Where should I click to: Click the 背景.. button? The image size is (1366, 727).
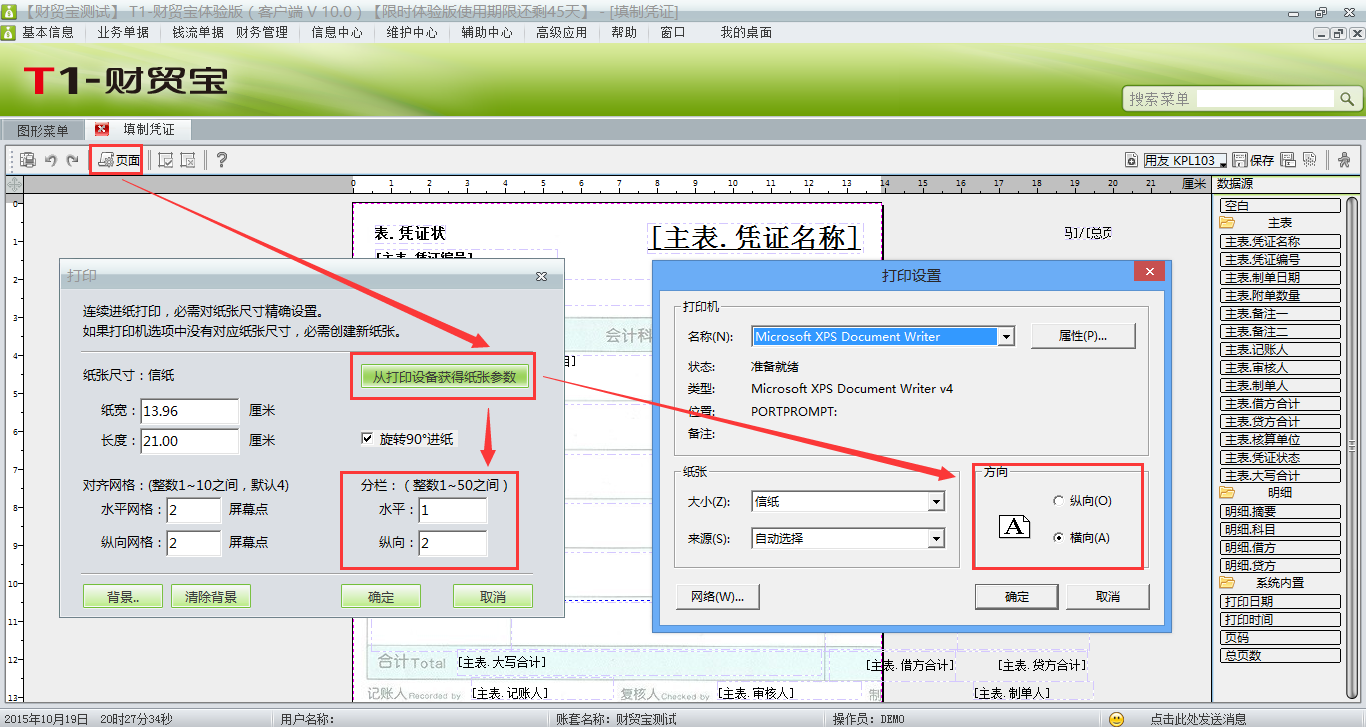pyautogui.click(x=122, y=597)
